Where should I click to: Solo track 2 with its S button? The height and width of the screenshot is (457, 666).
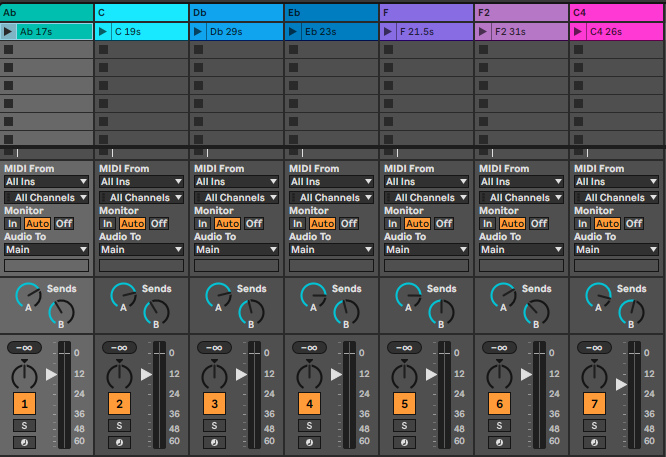(x=119, y=426)
